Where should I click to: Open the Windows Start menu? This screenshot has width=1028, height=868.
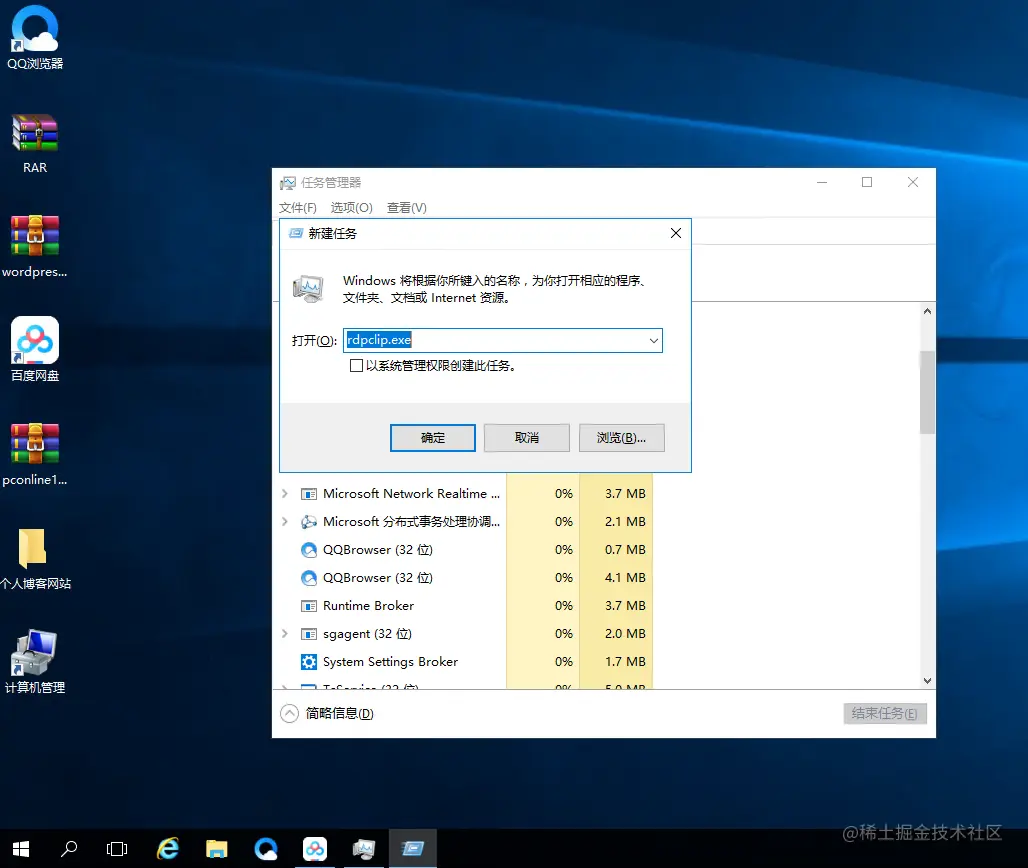pos(21,849)
